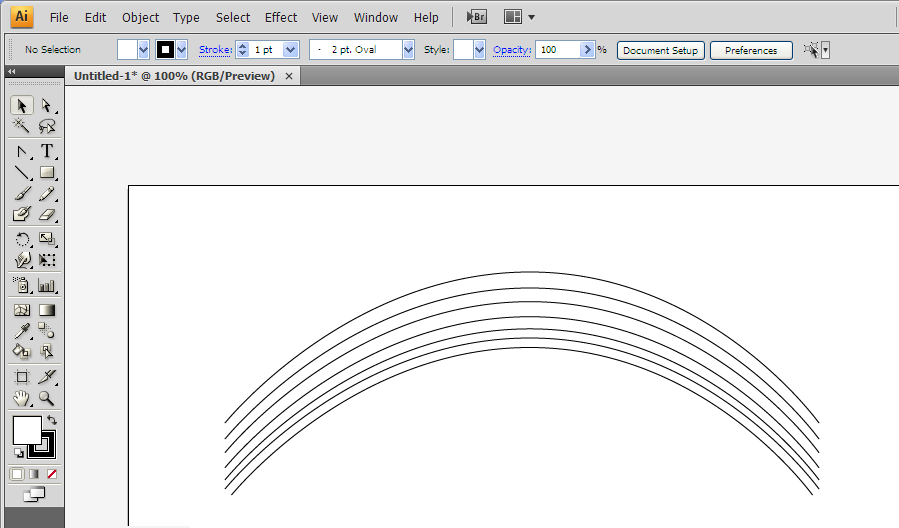Click the control bar stroke color swatch
The height and width of the screenshot is (528, 899).
165,50
